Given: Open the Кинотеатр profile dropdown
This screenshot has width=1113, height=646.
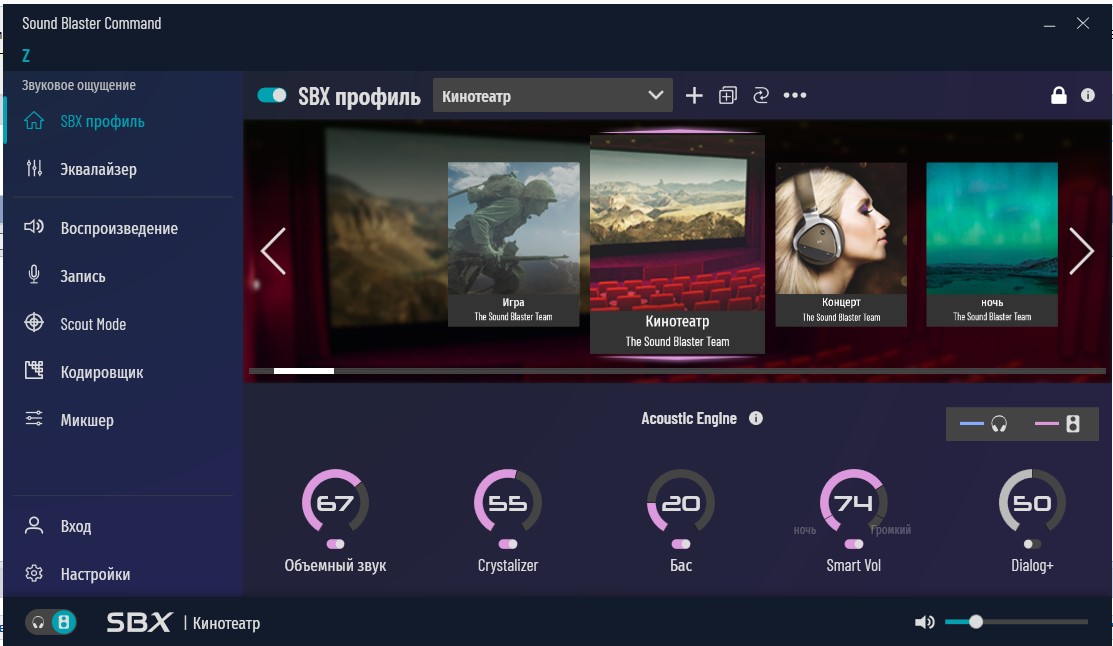Looking at the screenshot, I should (552, 95).
